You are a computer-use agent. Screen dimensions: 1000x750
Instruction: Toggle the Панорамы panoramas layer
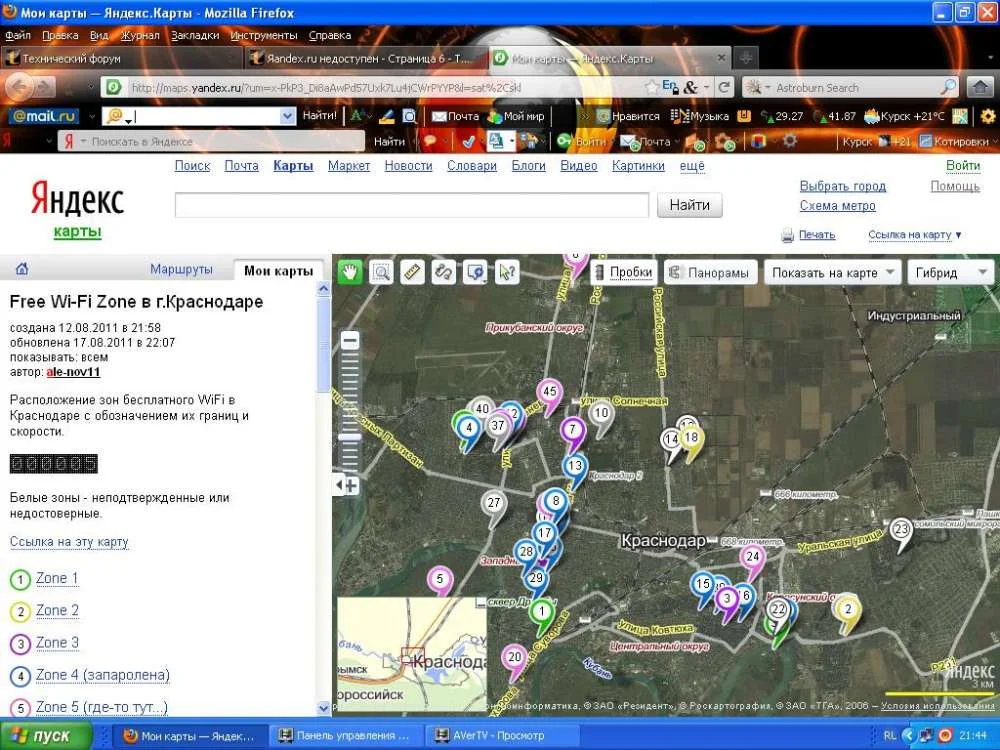(710, 272)
